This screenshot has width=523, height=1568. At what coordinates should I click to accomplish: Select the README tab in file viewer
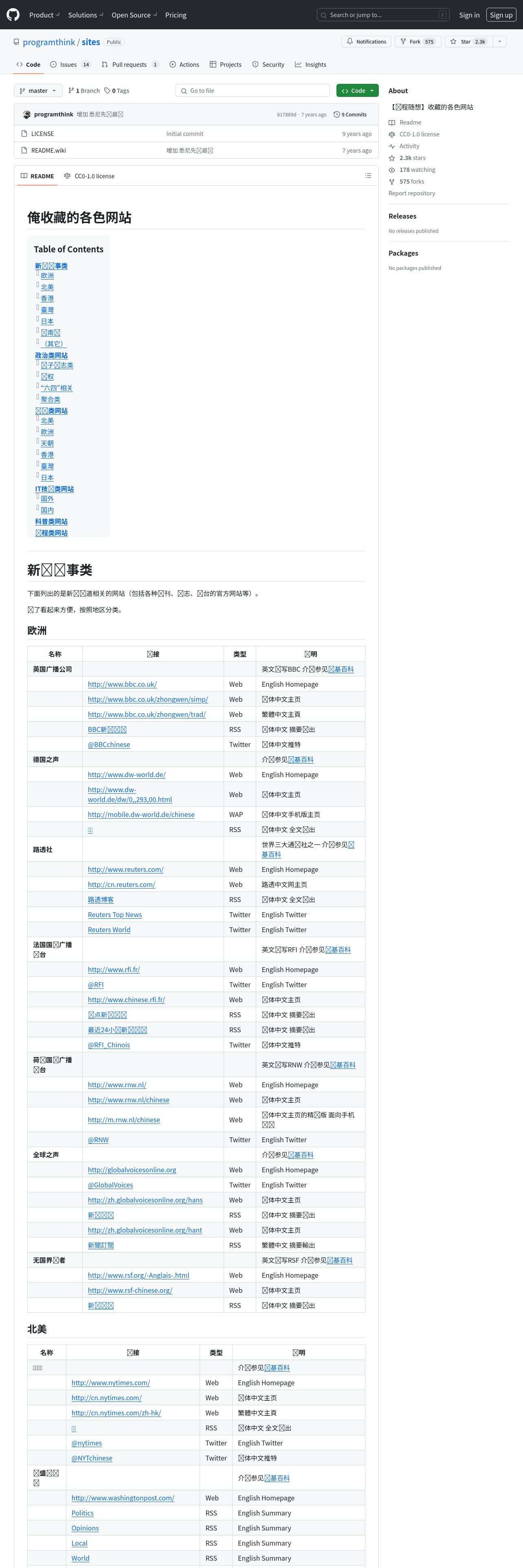pos(37,176)
